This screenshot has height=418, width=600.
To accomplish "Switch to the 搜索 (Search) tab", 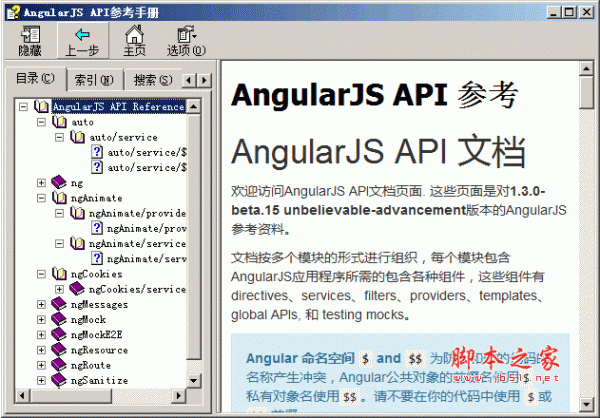I will tap(153, 80).
